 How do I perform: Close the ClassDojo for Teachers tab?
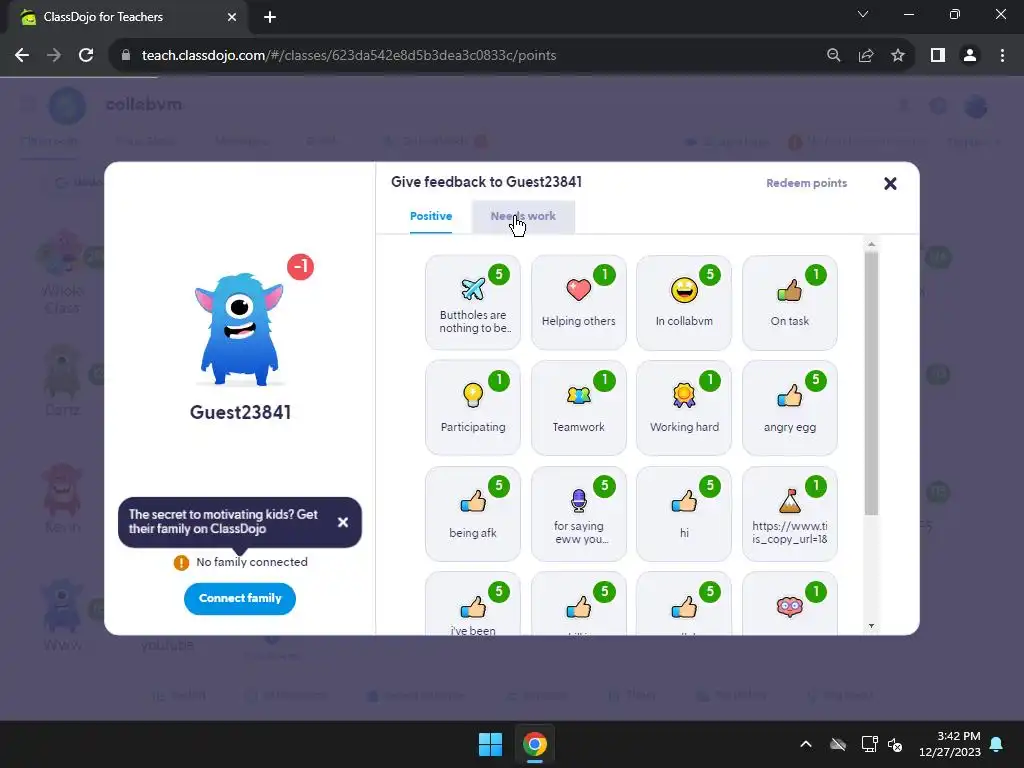coord(232,17)
